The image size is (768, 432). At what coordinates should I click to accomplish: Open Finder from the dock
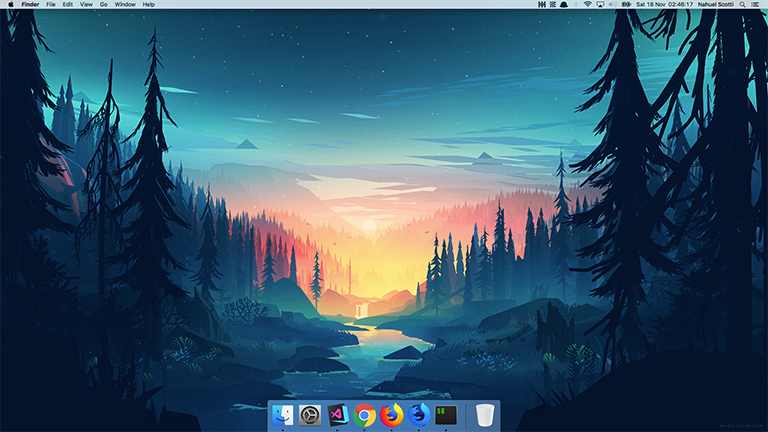(283, 415)
